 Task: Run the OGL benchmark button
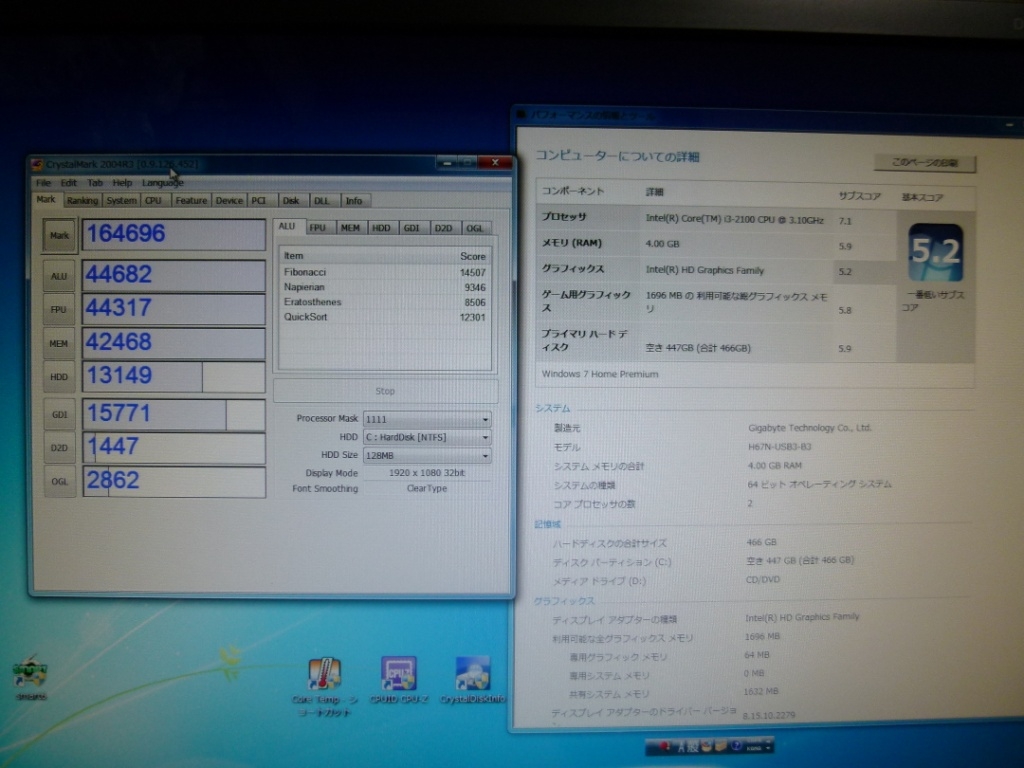59,482
